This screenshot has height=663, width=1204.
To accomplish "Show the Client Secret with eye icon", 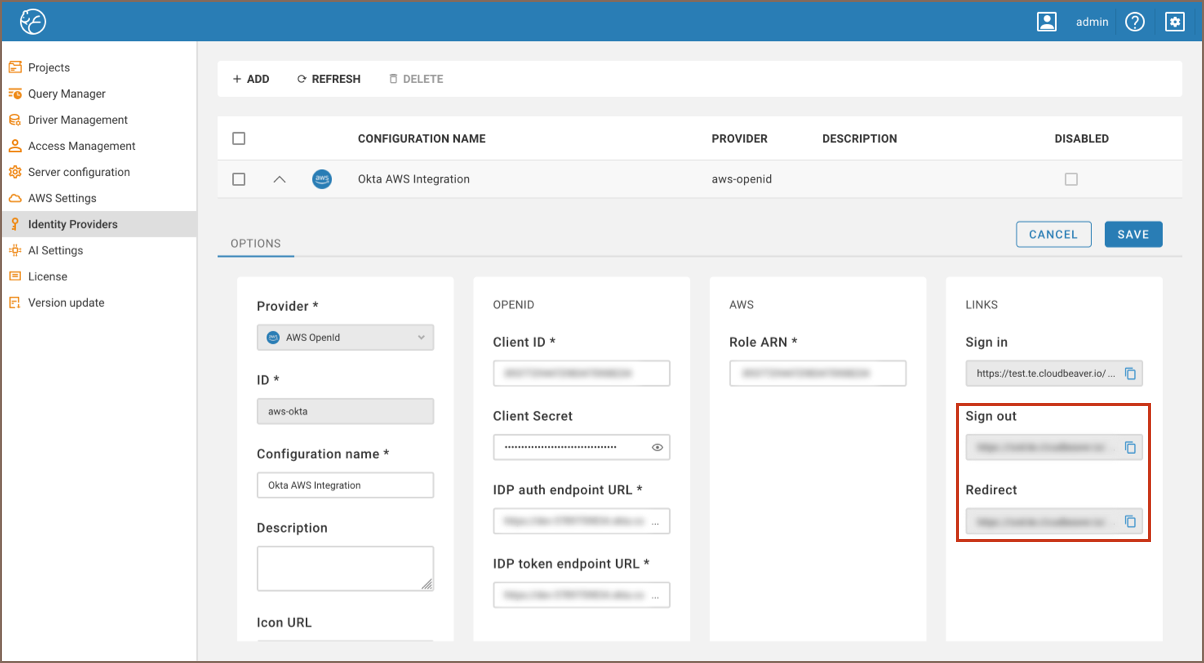I will (657, 447).
